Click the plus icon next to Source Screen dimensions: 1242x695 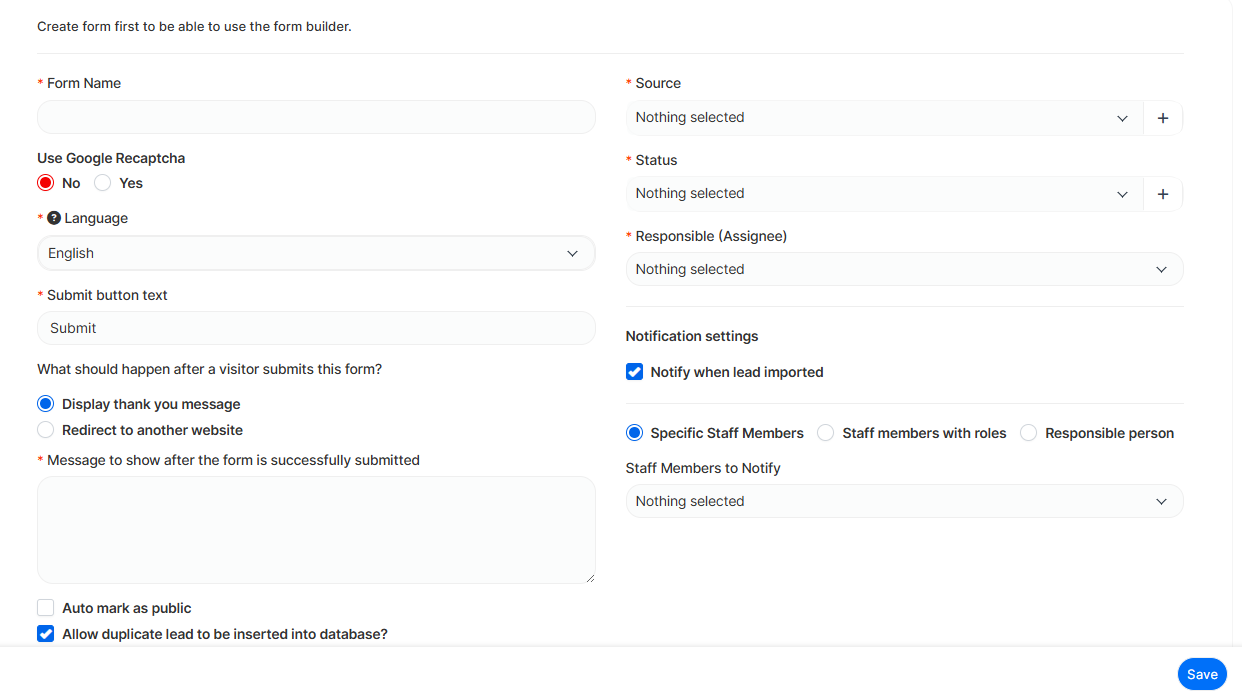tap(1162, 118)
